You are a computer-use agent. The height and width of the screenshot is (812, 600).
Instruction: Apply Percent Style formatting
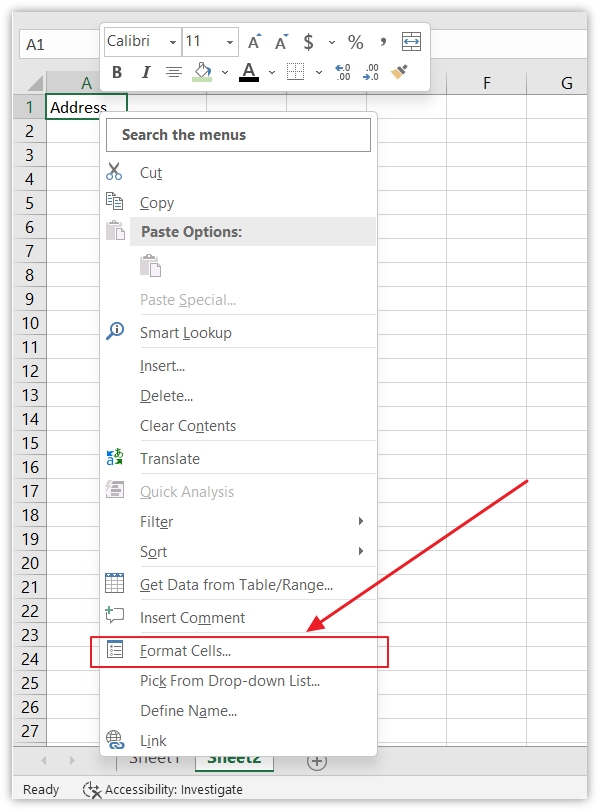tap(354, 43)
